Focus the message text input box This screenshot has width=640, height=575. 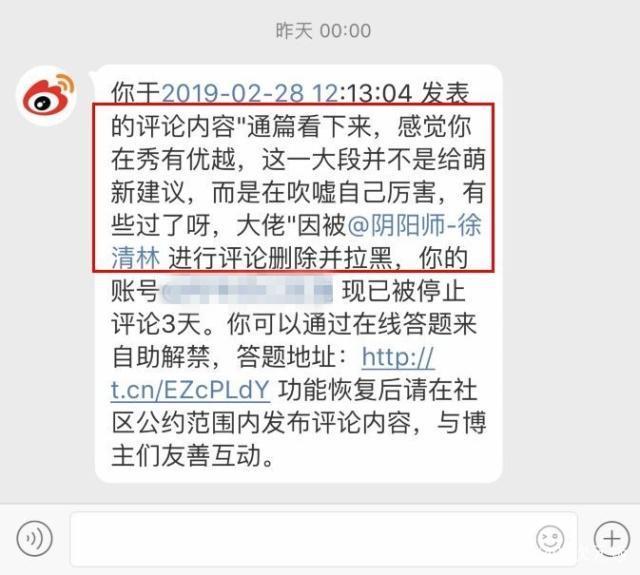324,539
